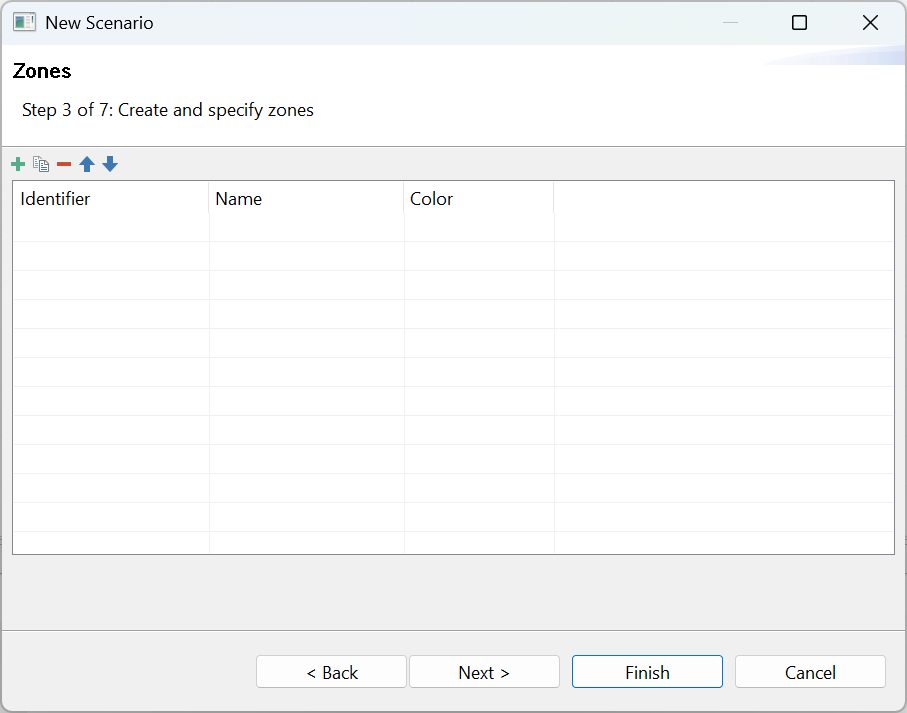Duplicate the selected zone using the copy icon
This screenshot has height=713, width=907.
tap(41, 164)
